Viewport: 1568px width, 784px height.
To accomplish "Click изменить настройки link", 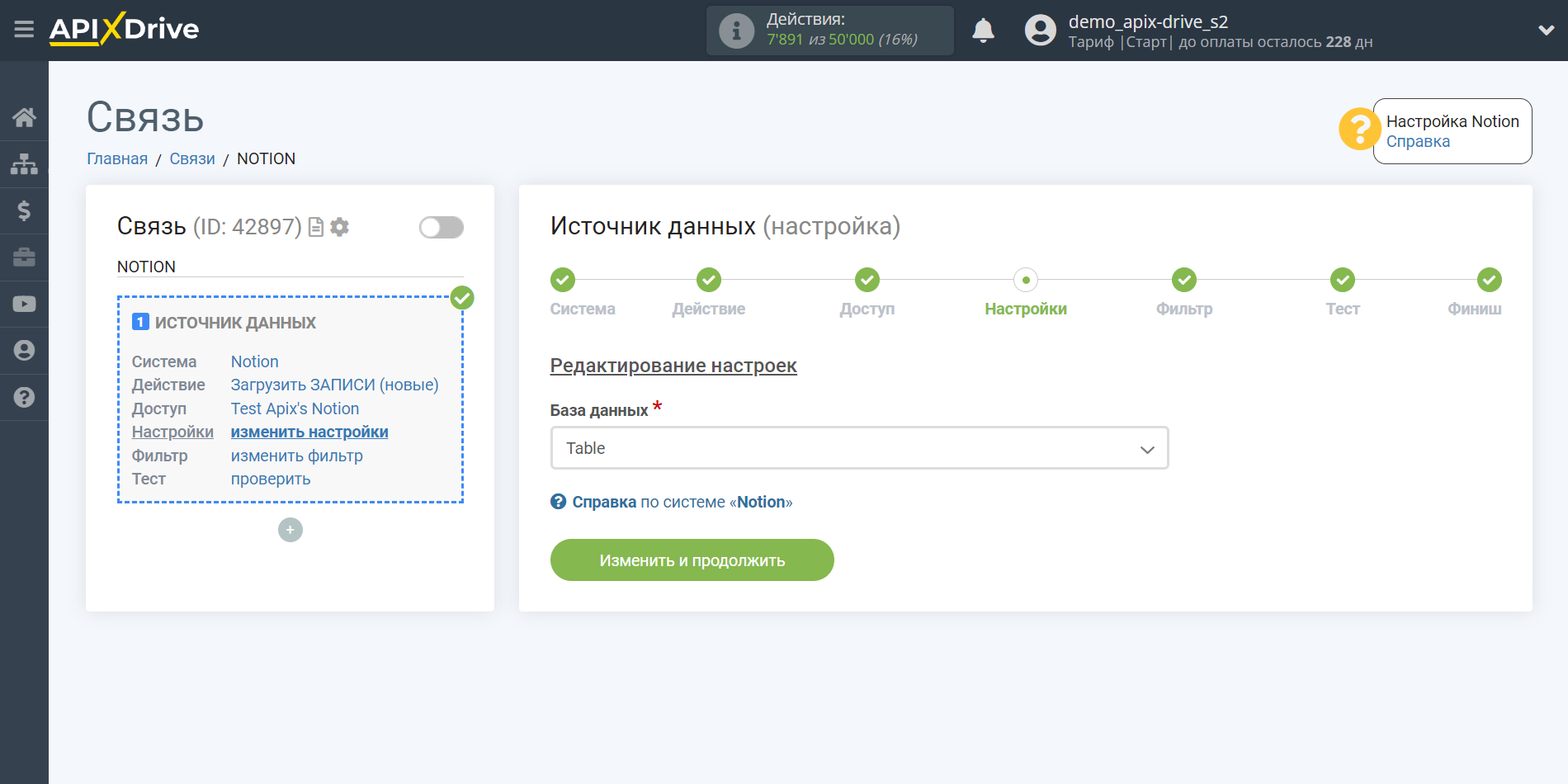I will point(309,432).
